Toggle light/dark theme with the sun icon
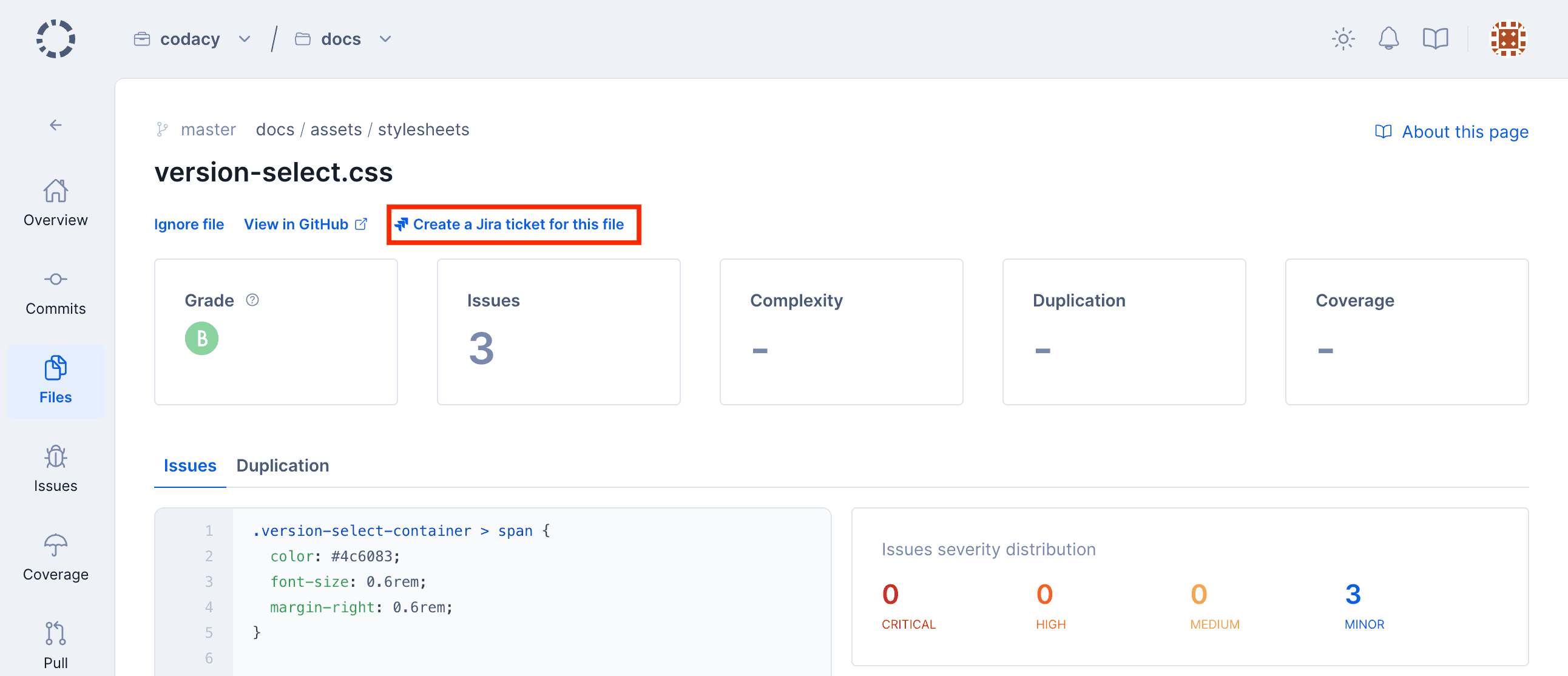 (x=1343, y=38)
